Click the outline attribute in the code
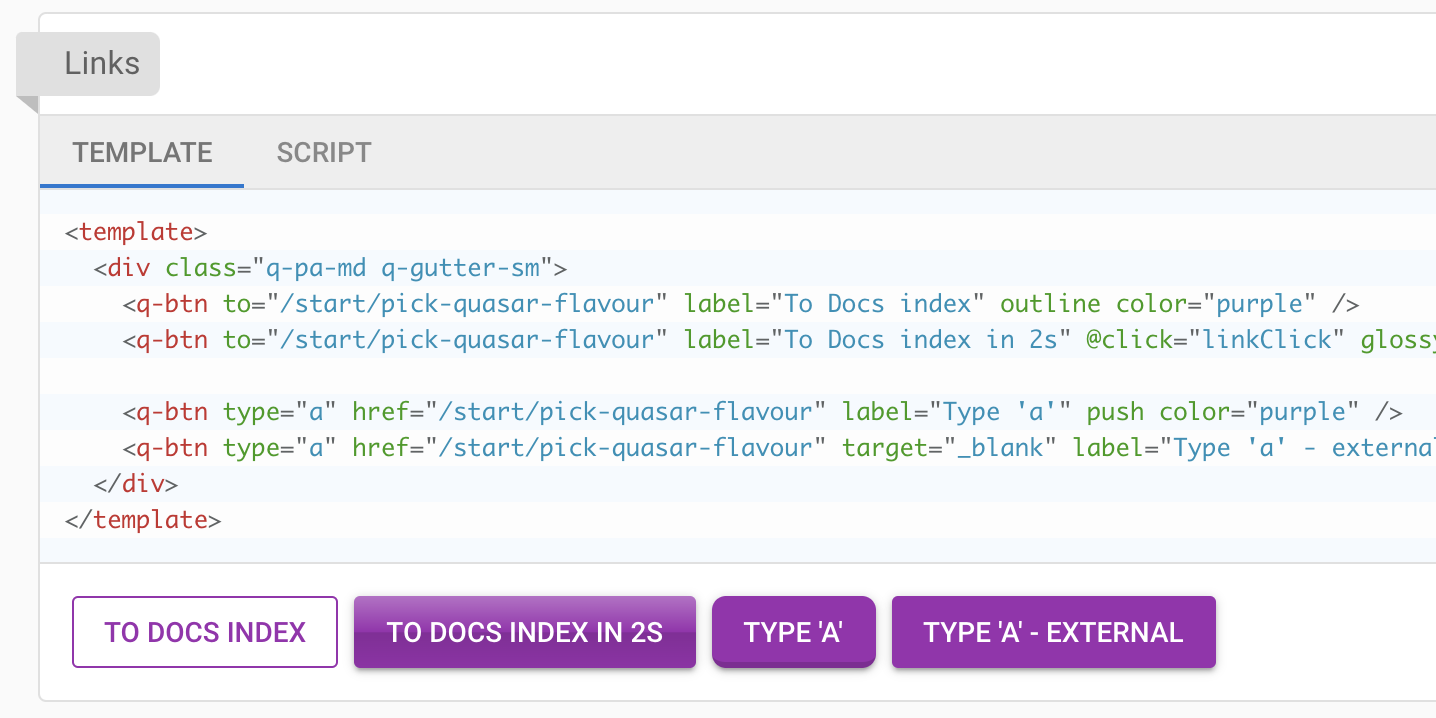This screenshot has width=1436, height=718. pyautogui.click(x=1050, y=304)
